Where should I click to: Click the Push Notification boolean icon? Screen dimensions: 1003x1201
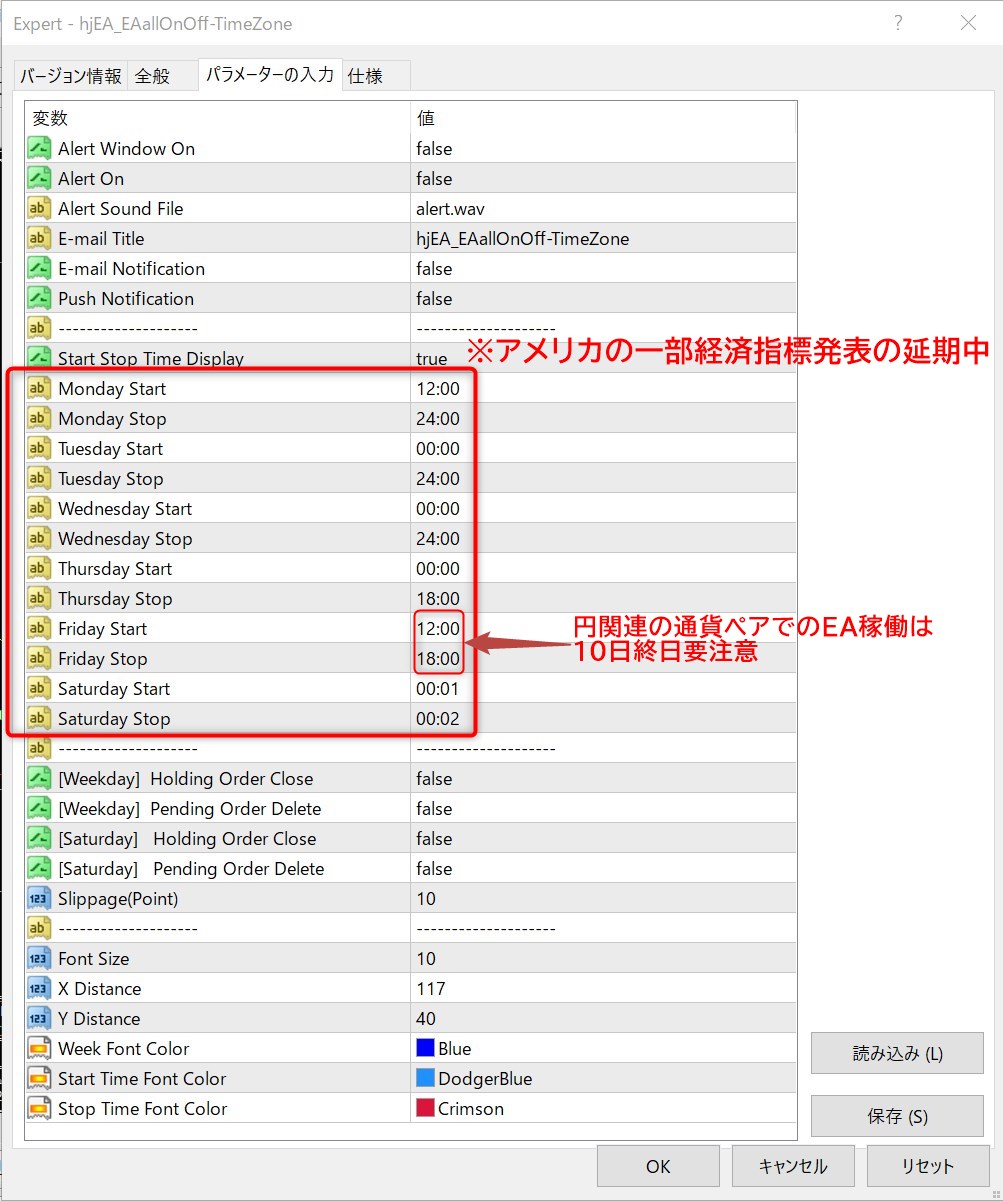click(x=39, y=299)
